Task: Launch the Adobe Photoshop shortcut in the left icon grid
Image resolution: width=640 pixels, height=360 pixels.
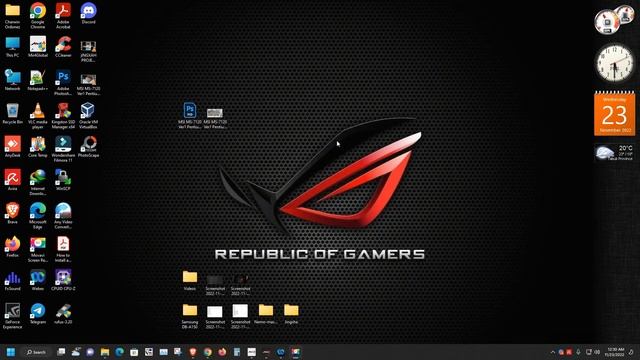Action: click(63, 82)
